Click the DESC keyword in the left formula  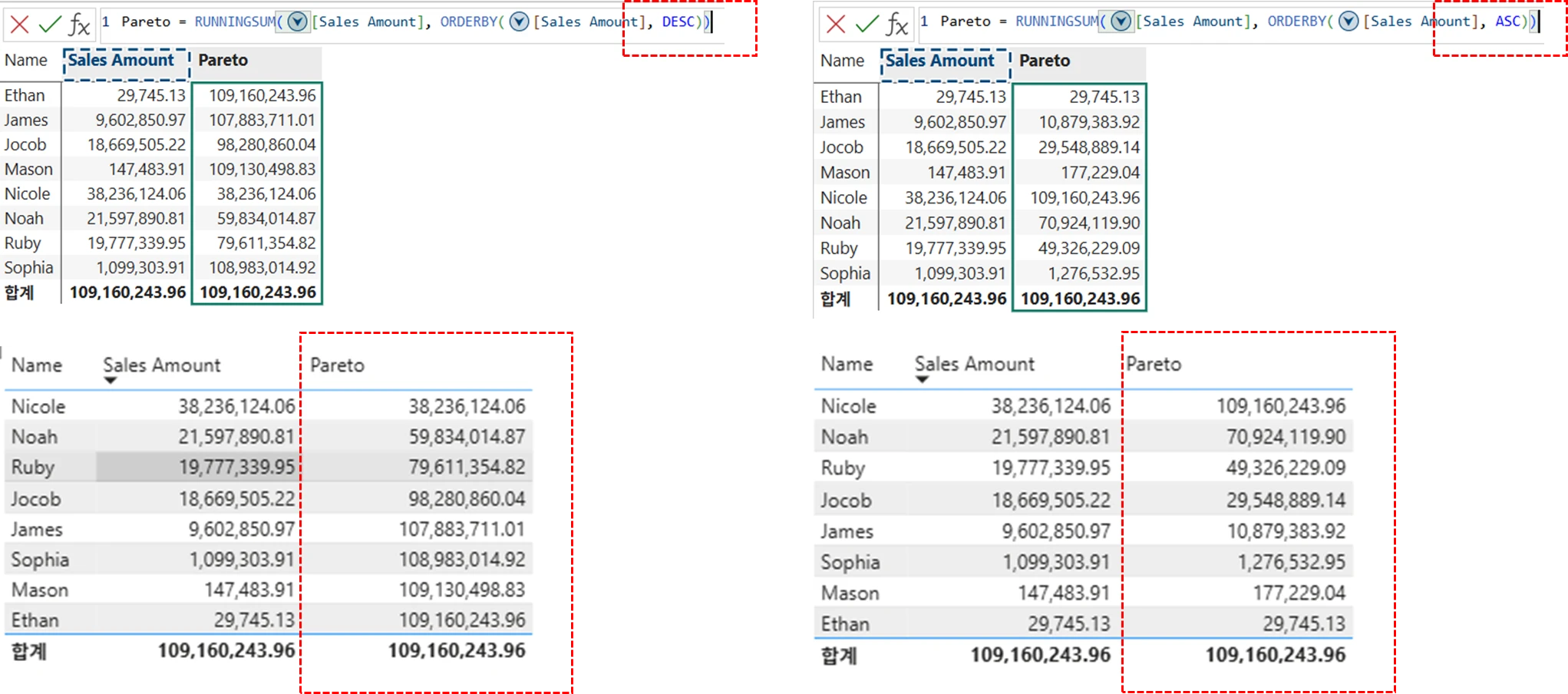coord(677,21)
